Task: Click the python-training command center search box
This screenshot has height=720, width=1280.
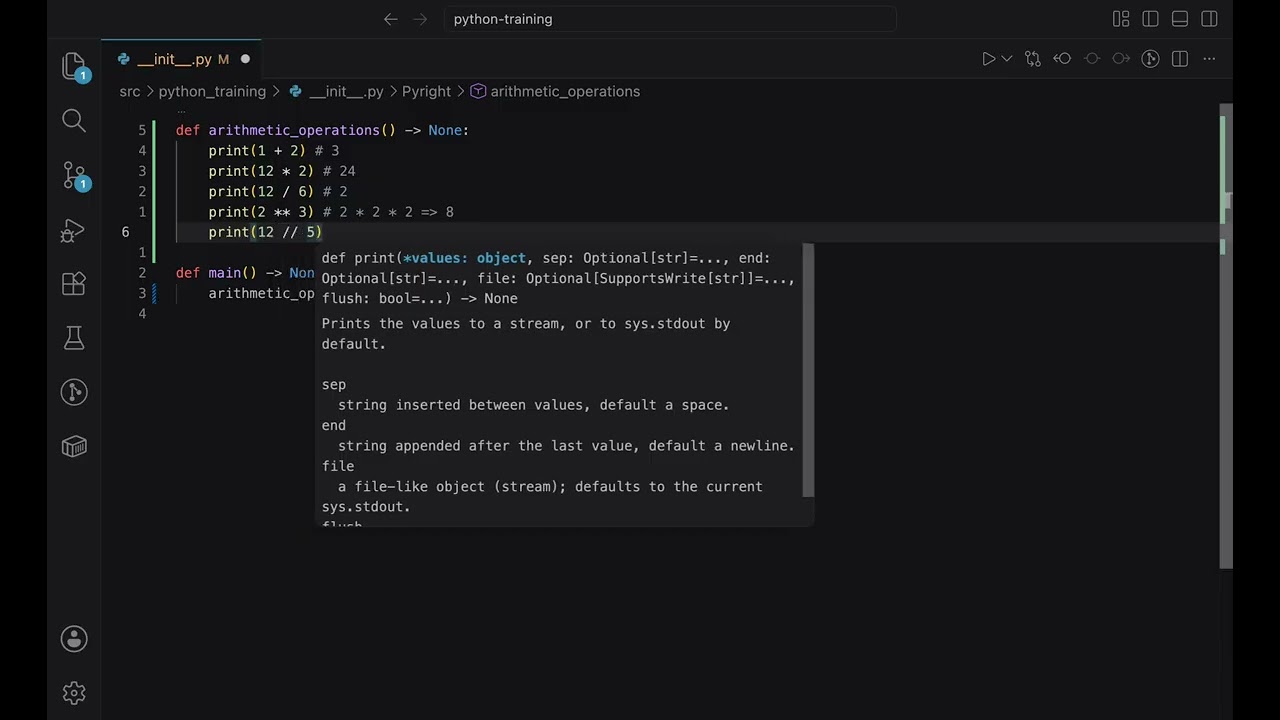Action: (x=670, y=19)
